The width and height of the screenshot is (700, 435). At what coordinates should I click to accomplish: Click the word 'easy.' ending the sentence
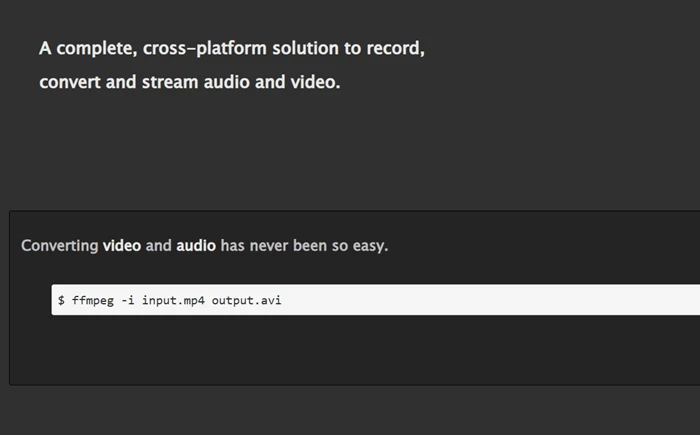369,245
